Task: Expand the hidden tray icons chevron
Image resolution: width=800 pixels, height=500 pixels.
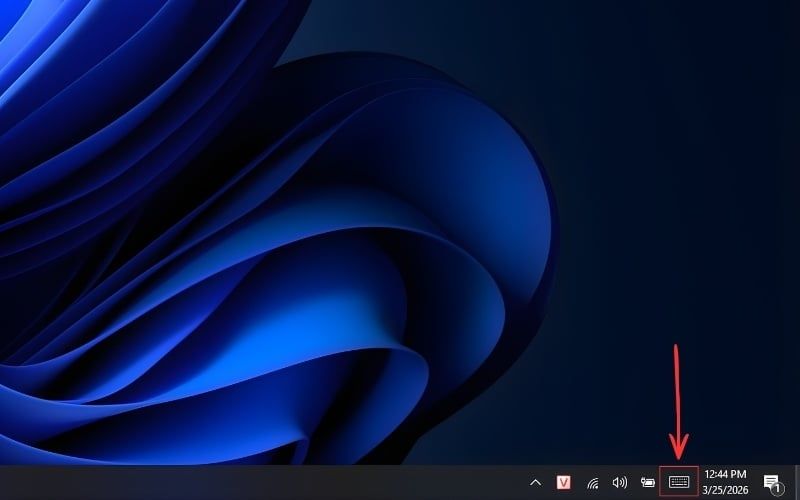Action: click(535, 482)
